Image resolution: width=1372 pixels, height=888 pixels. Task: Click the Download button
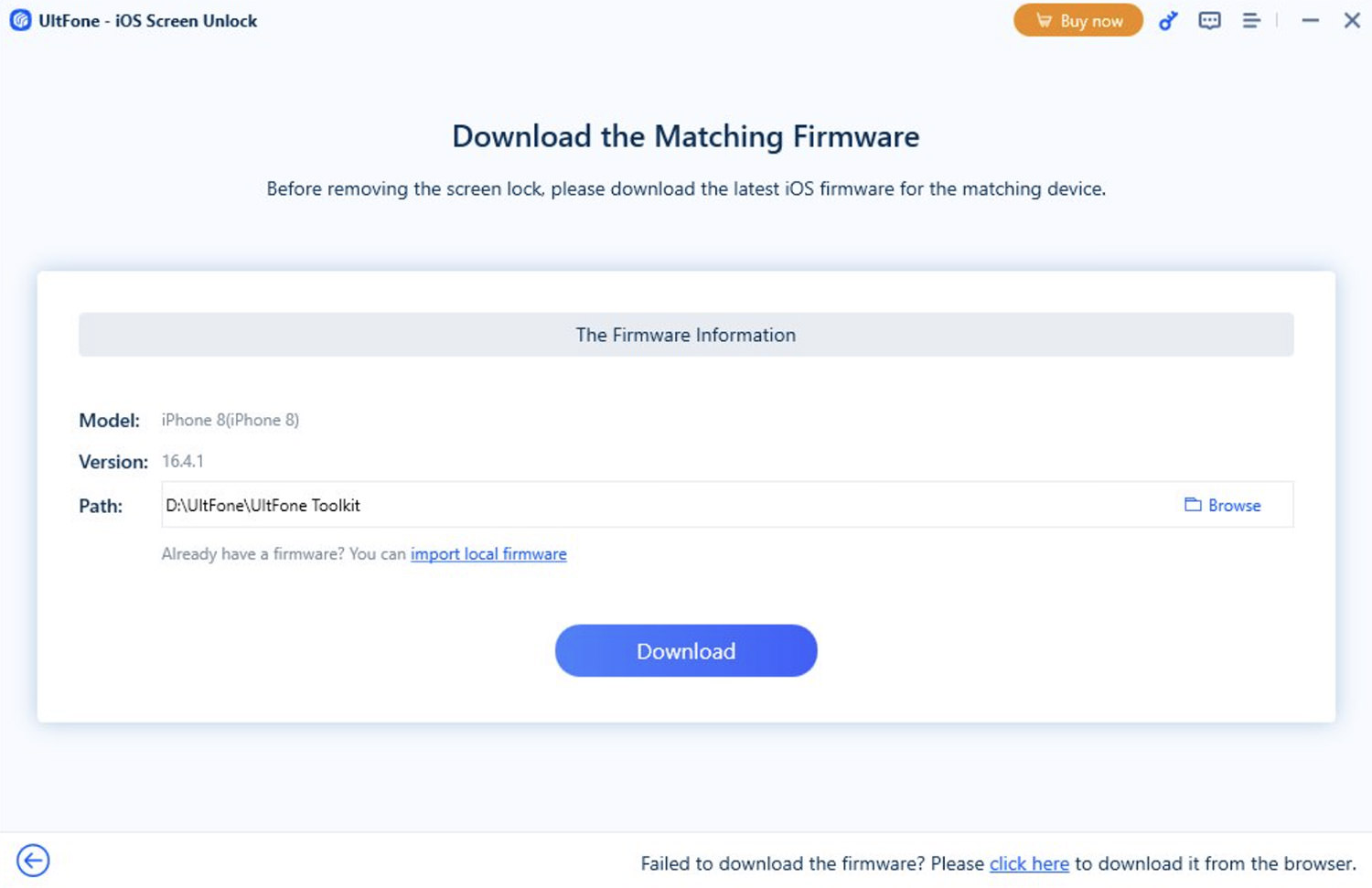coord(686,651)
